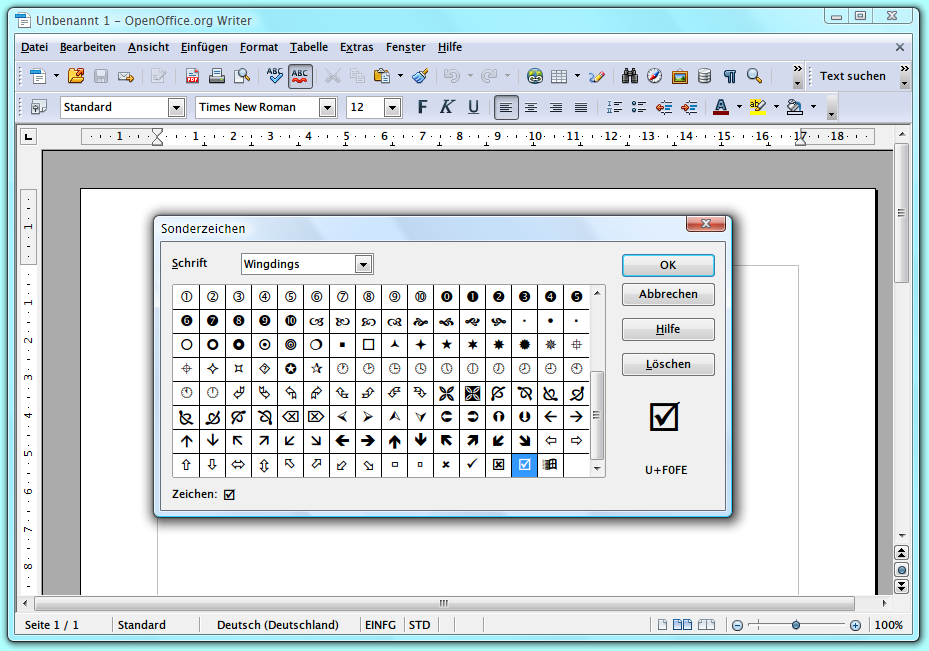Screen dimensions: 929x651
Task: Open Styles and Formatting icon
Action: coord(39,107)
